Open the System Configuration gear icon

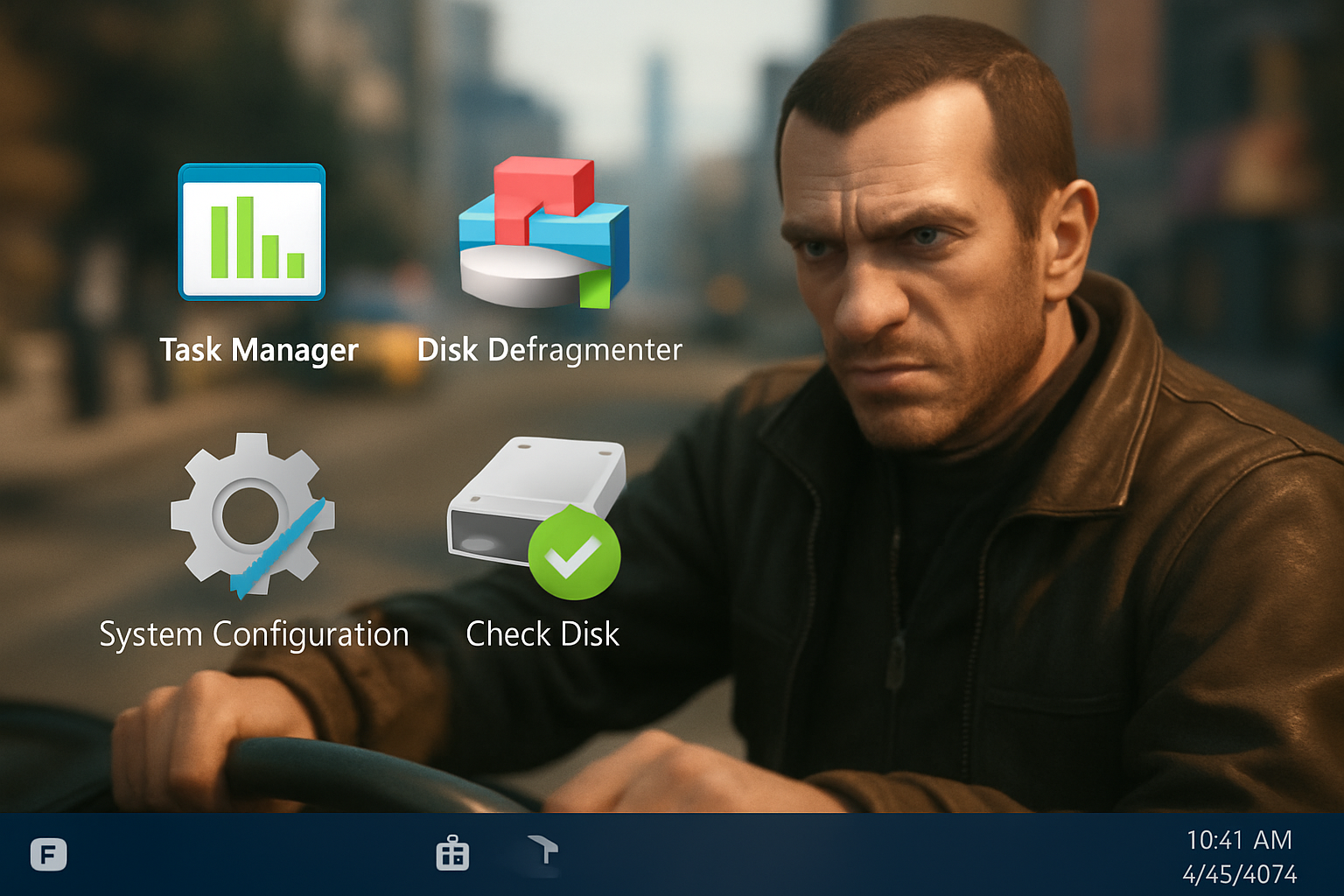251,514
